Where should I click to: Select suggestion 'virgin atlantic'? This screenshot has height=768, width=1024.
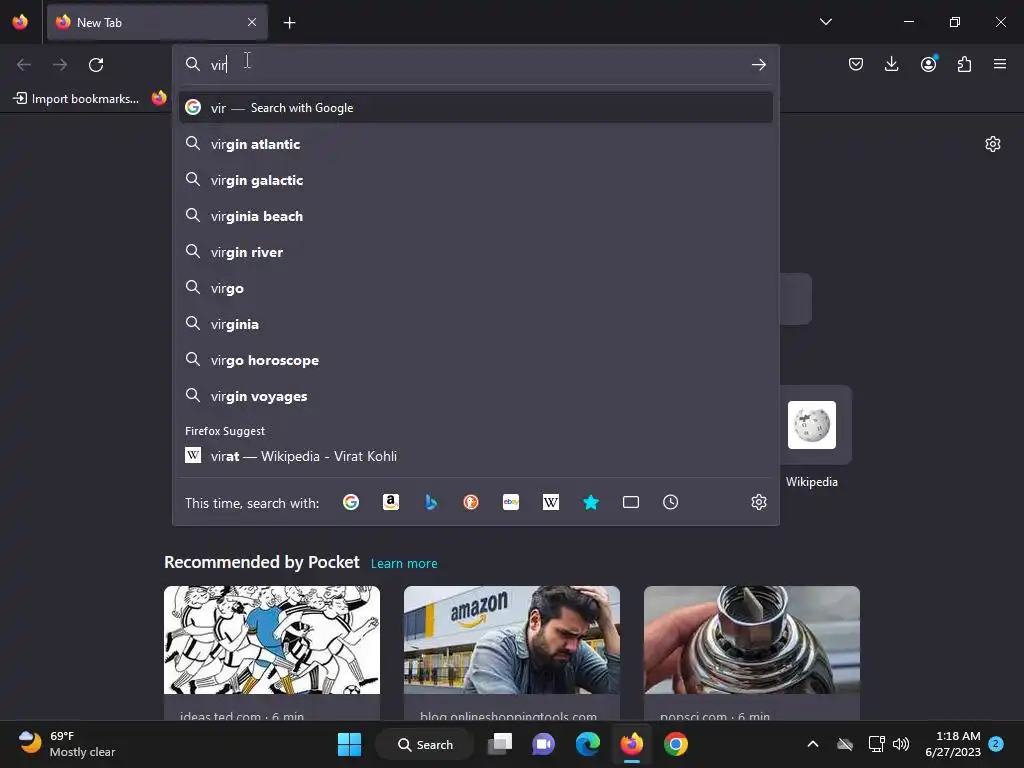coord(475,144)
